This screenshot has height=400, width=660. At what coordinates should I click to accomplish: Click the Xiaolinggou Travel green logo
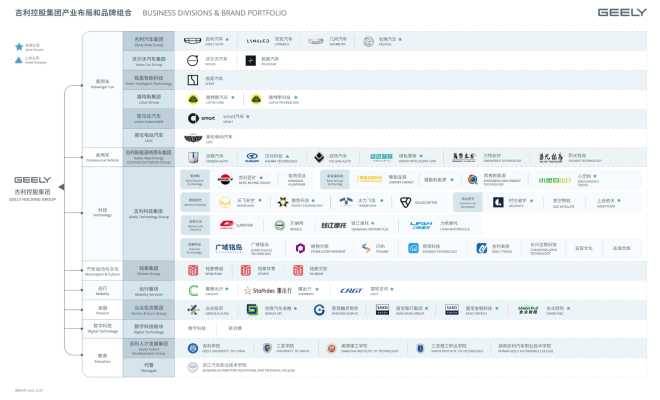[555, 180]
